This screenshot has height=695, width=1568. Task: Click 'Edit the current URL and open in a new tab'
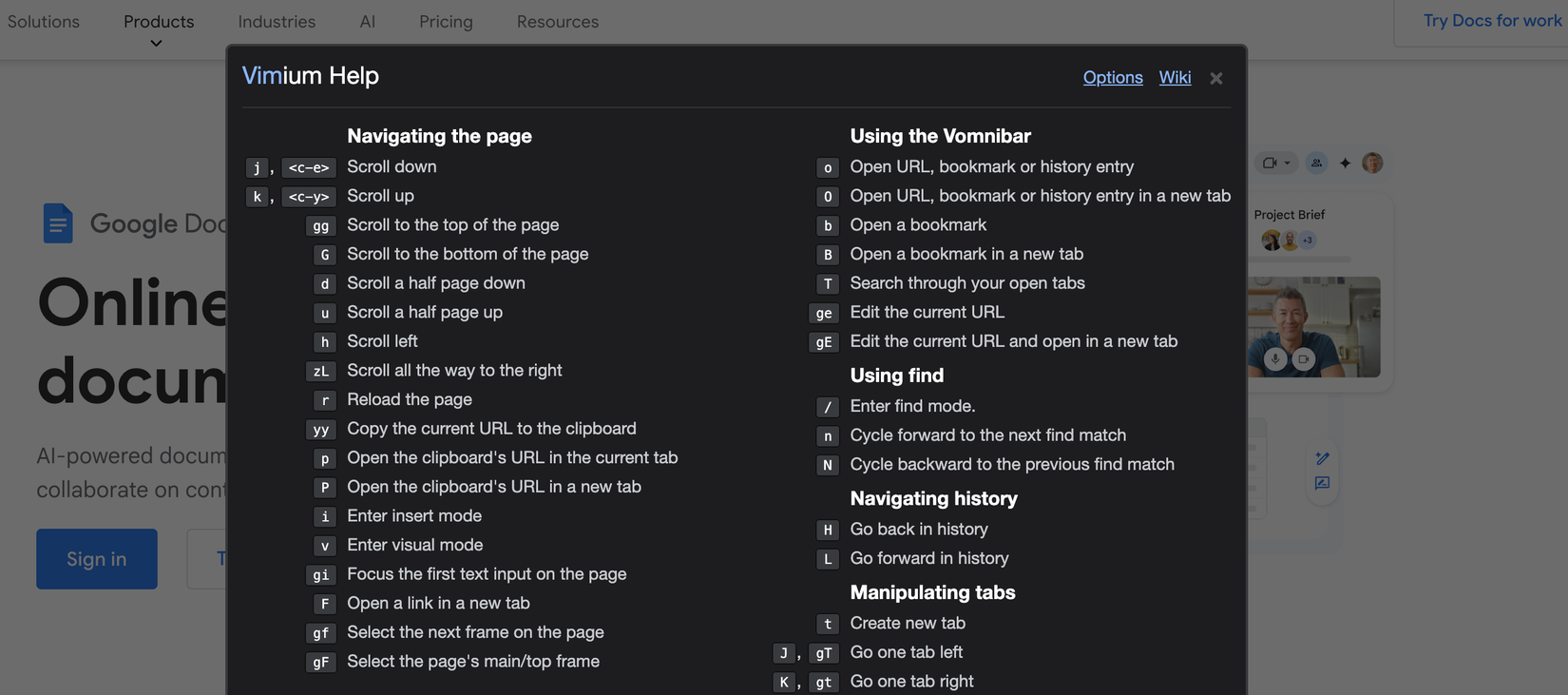(x=1013, y=340)
